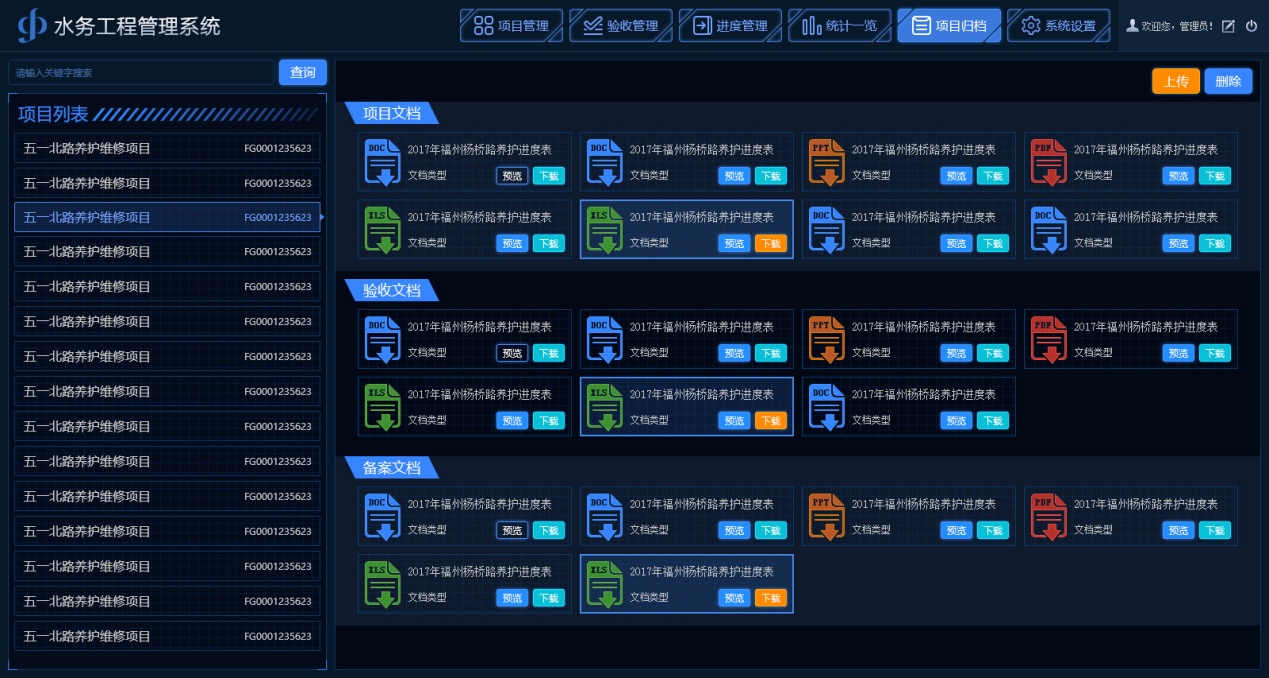This screenshot has height=678, width=1269.
Task: Click the PPT file icon under 项目文档
Action: click(x=826, y=162)
